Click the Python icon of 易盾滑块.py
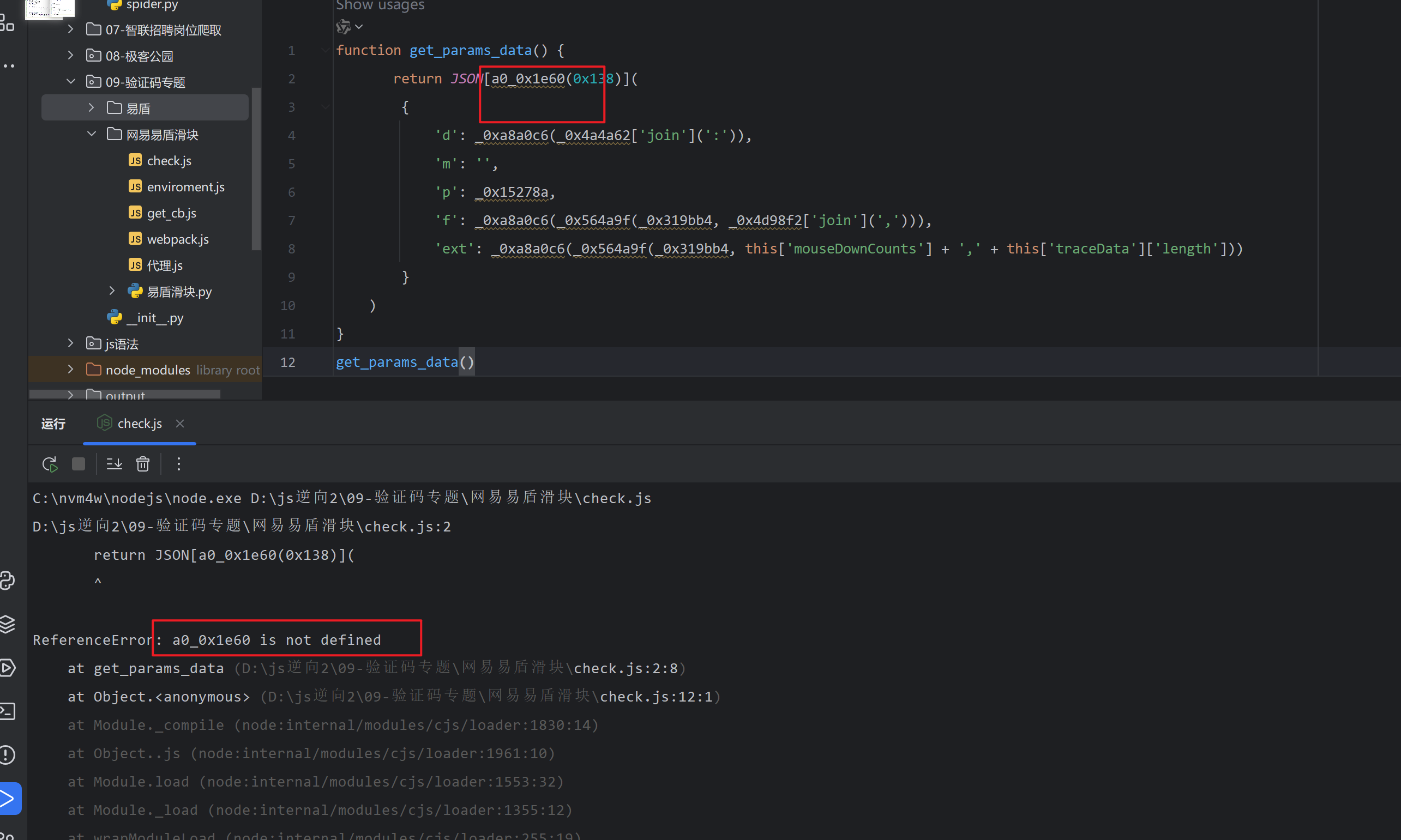 (x=135, y=291)
